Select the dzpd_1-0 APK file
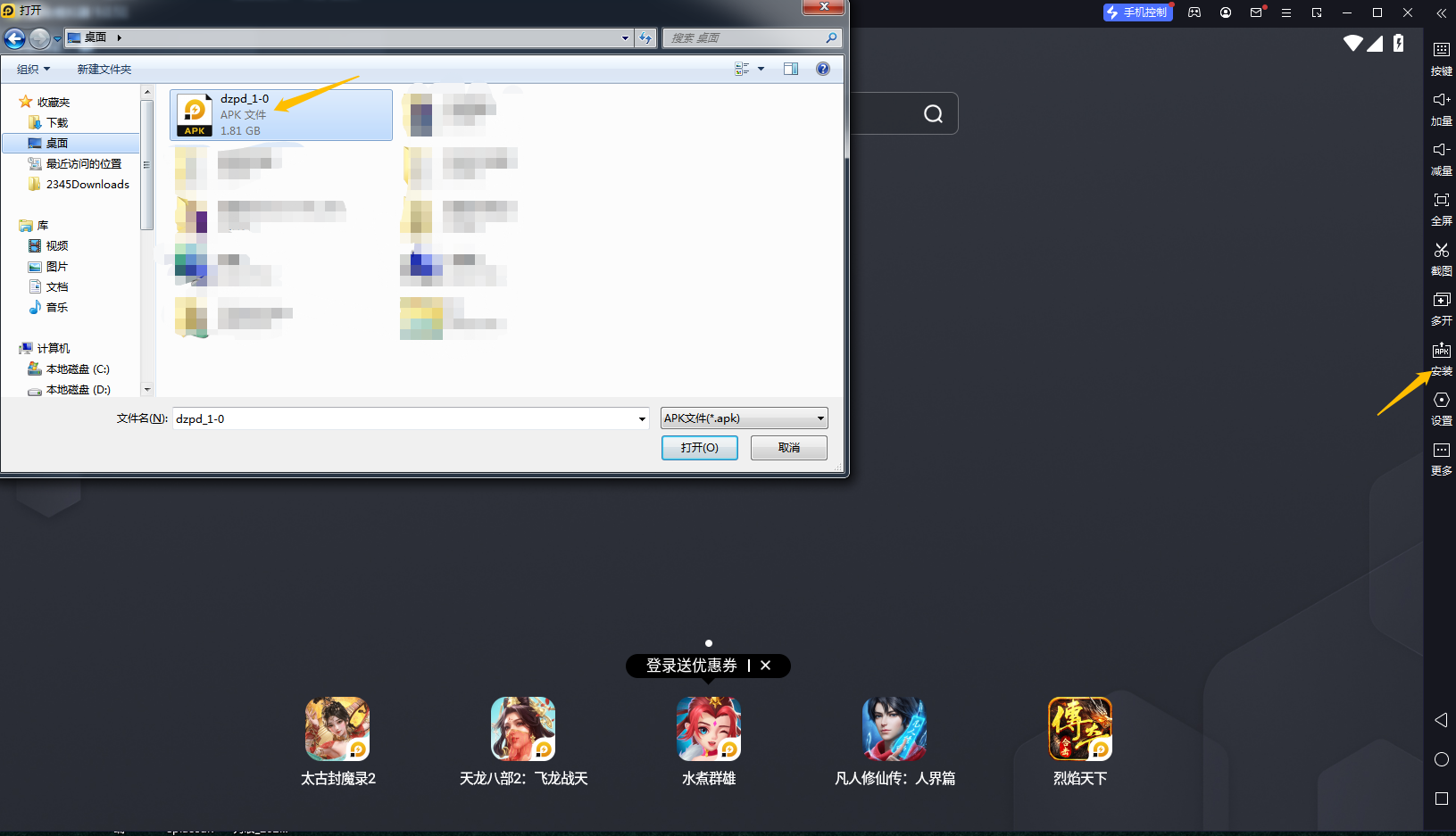Image resolution: width=1456 pixels, height=836 pixels. (x=280, y=115)
